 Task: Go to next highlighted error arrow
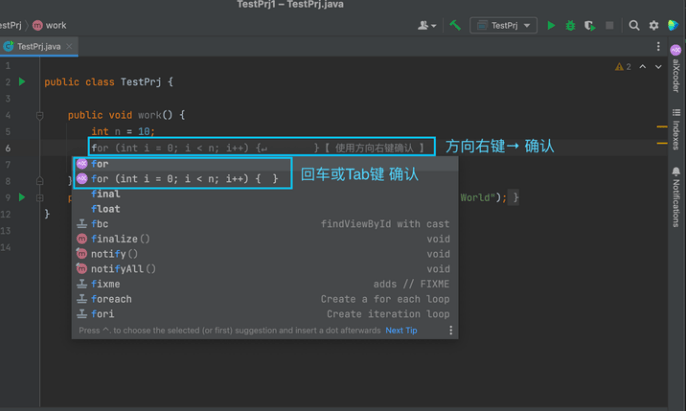[658, 67]
